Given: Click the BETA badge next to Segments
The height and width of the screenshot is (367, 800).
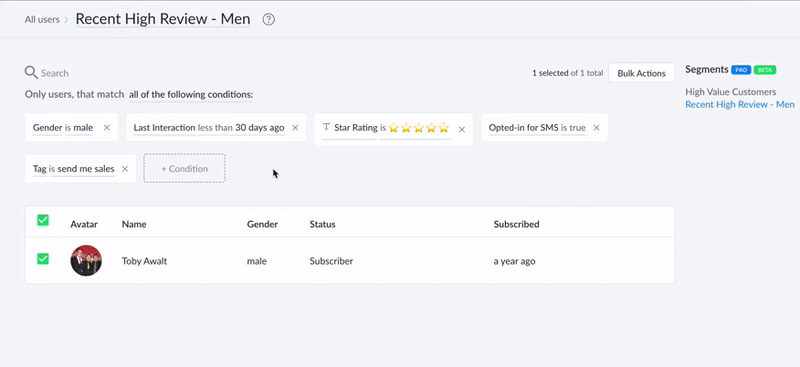Looking at the screenshot, I should coord(765,70).
